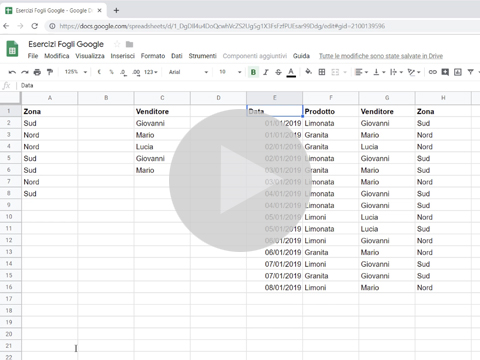Open the Formato menu
This screenshot has width=480, height=360.
tap(153, 56)
